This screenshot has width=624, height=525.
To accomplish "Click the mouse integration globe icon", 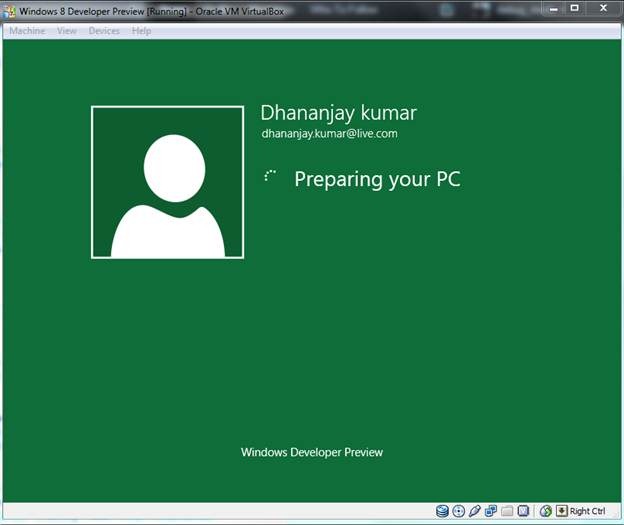I will (546, 511).
